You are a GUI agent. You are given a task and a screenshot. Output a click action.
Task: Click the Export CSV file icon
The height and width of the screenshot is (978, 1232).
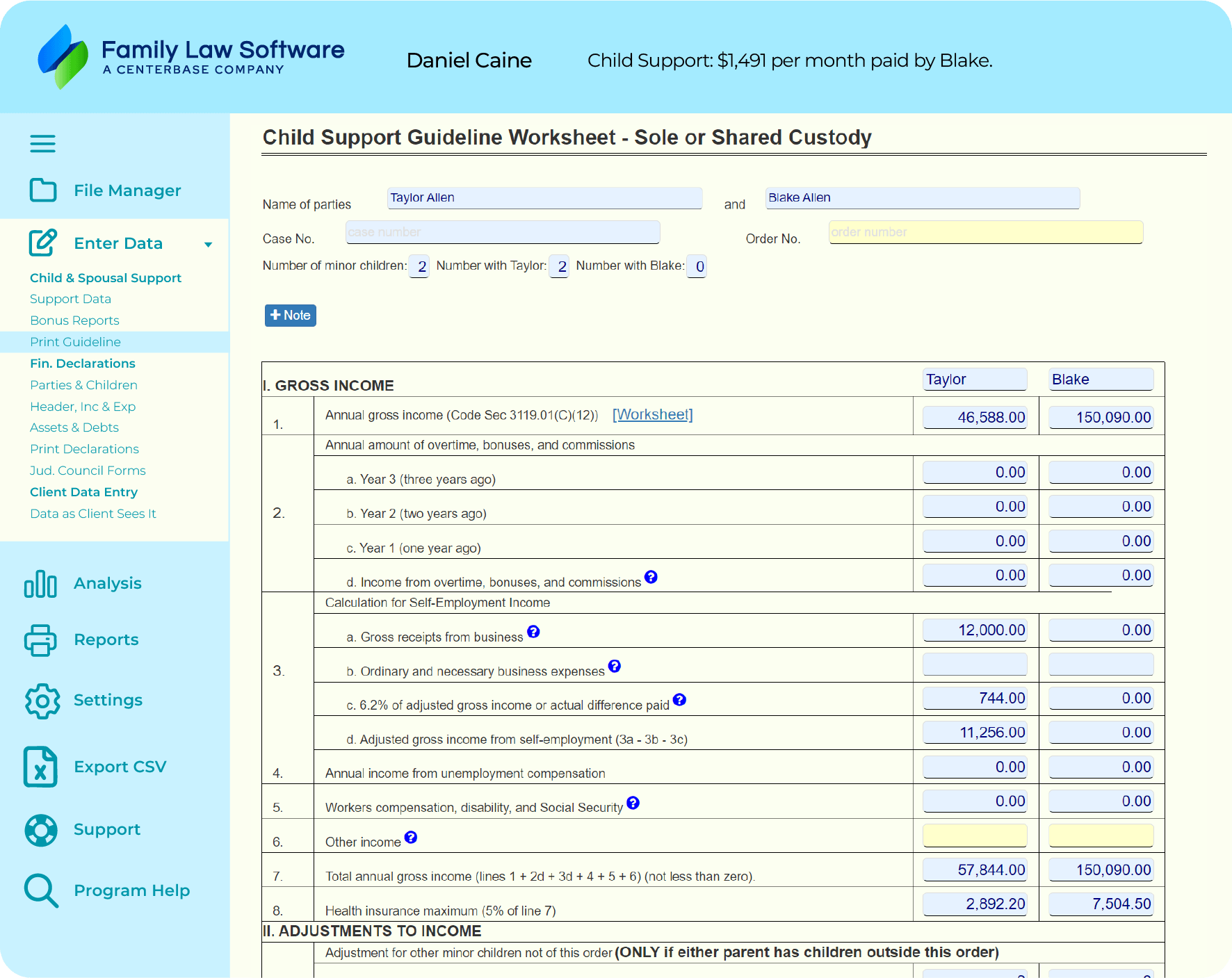40,767
